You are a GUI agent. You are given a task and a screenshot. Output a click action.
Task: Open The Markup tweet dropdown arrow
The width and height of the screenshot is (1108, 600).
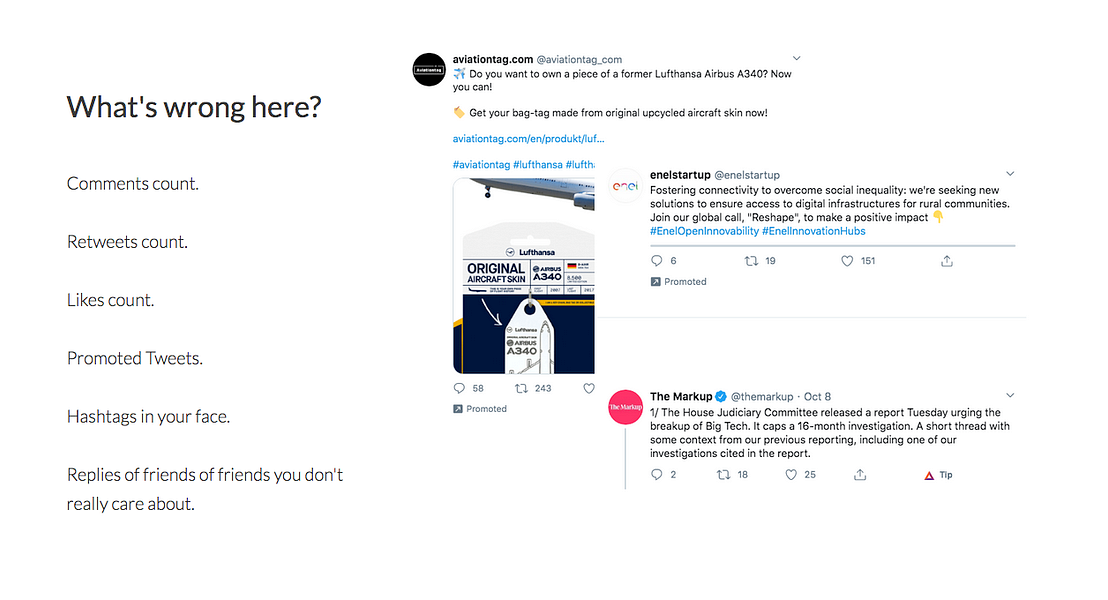click(x=1010, y=396)
